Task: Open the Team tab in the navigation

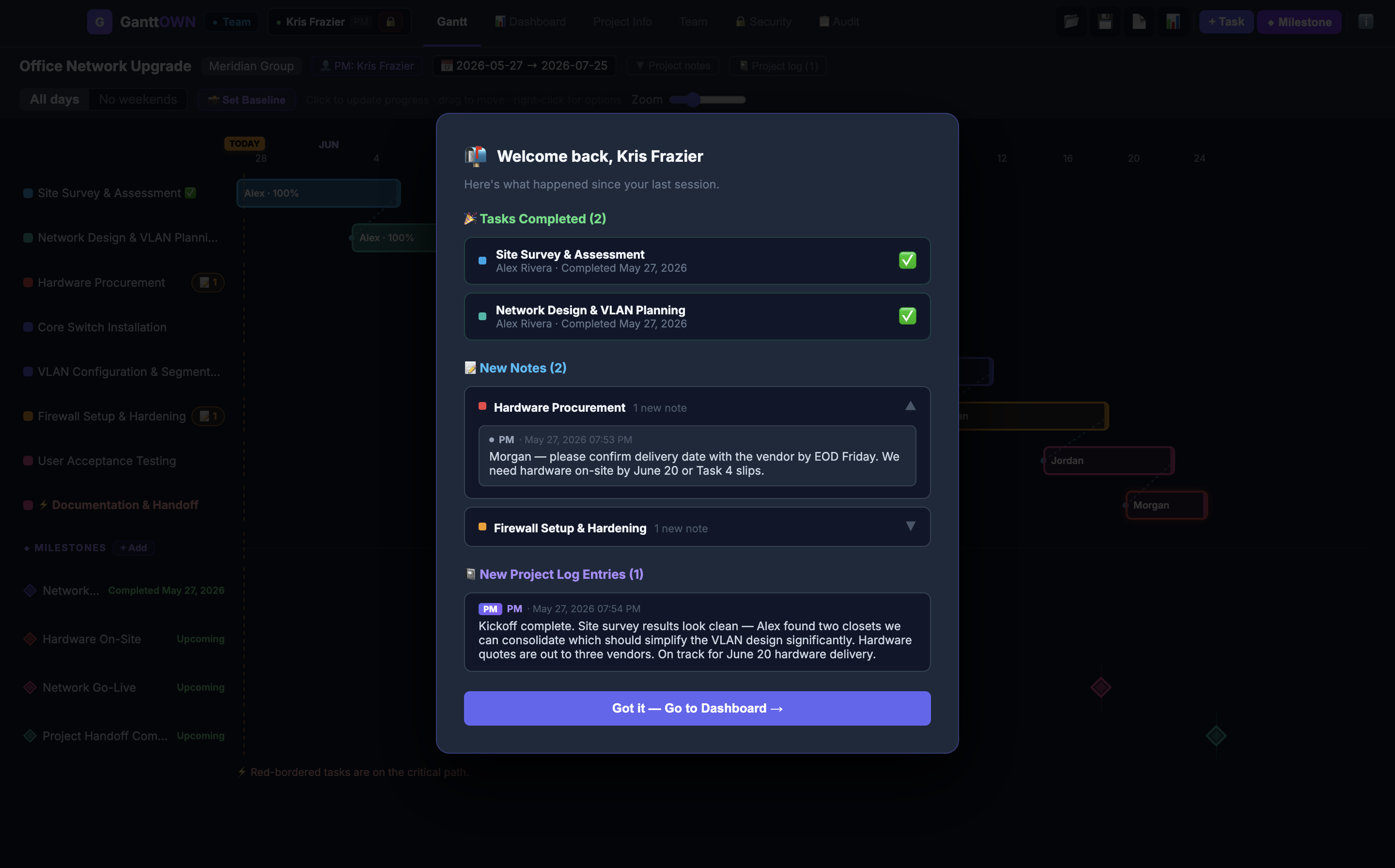Action: [x=693, y=22]
